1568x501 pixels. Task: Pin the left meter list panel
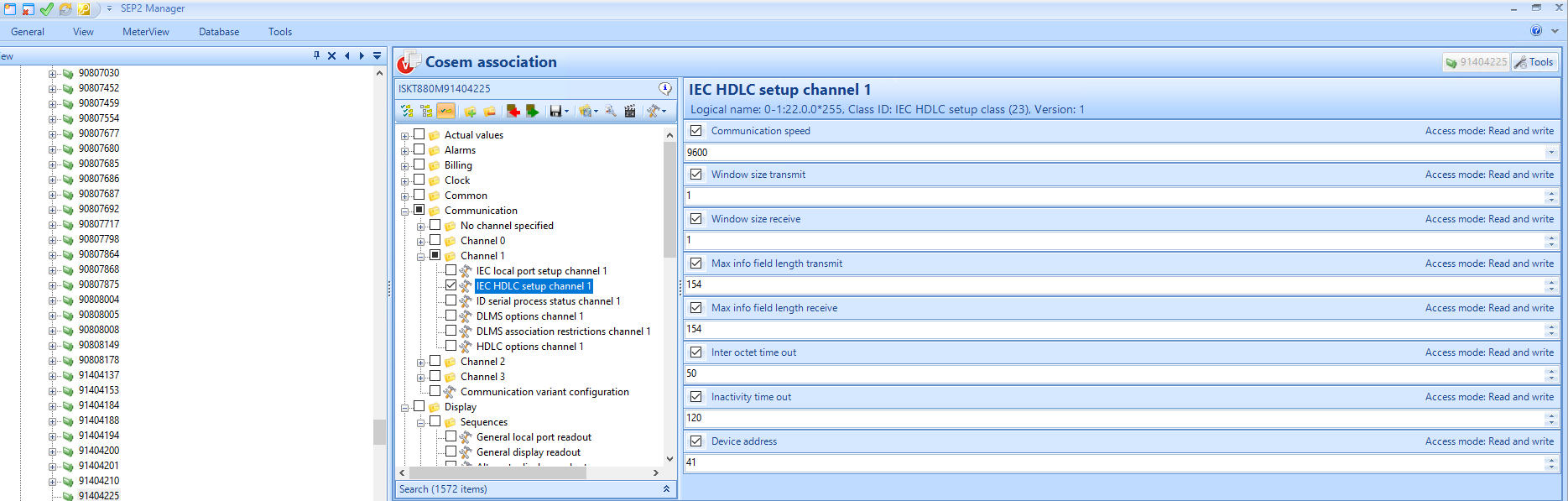coord(316,56)
